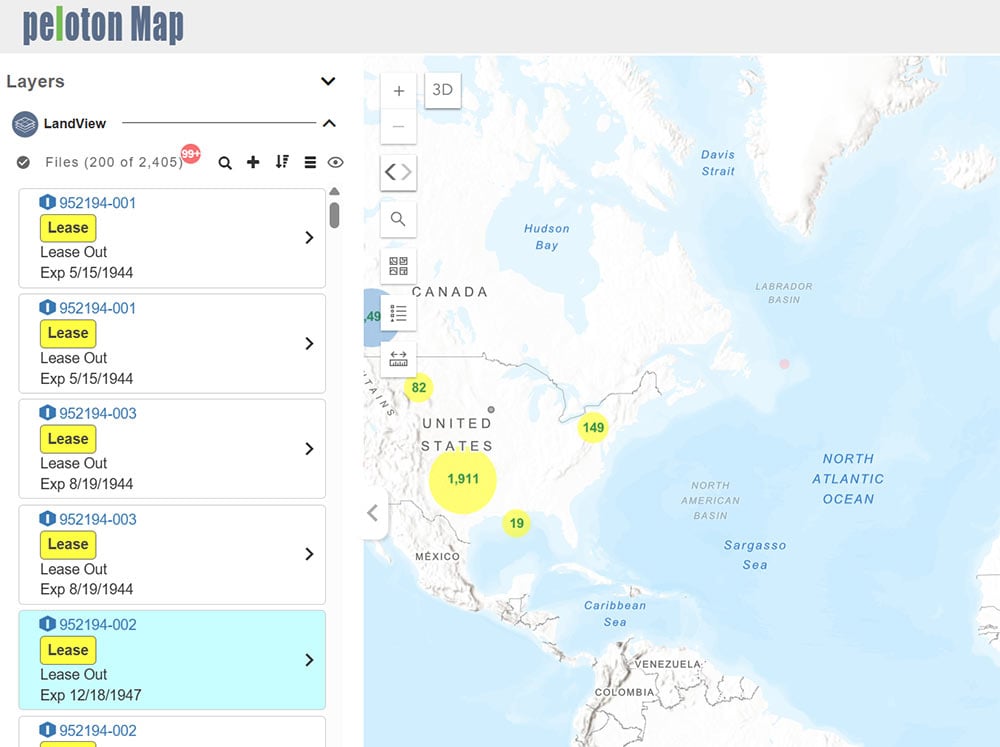Toggle the Files select-all checkmark
This screenshot has width=1000, height=747.
pos(23,162)
